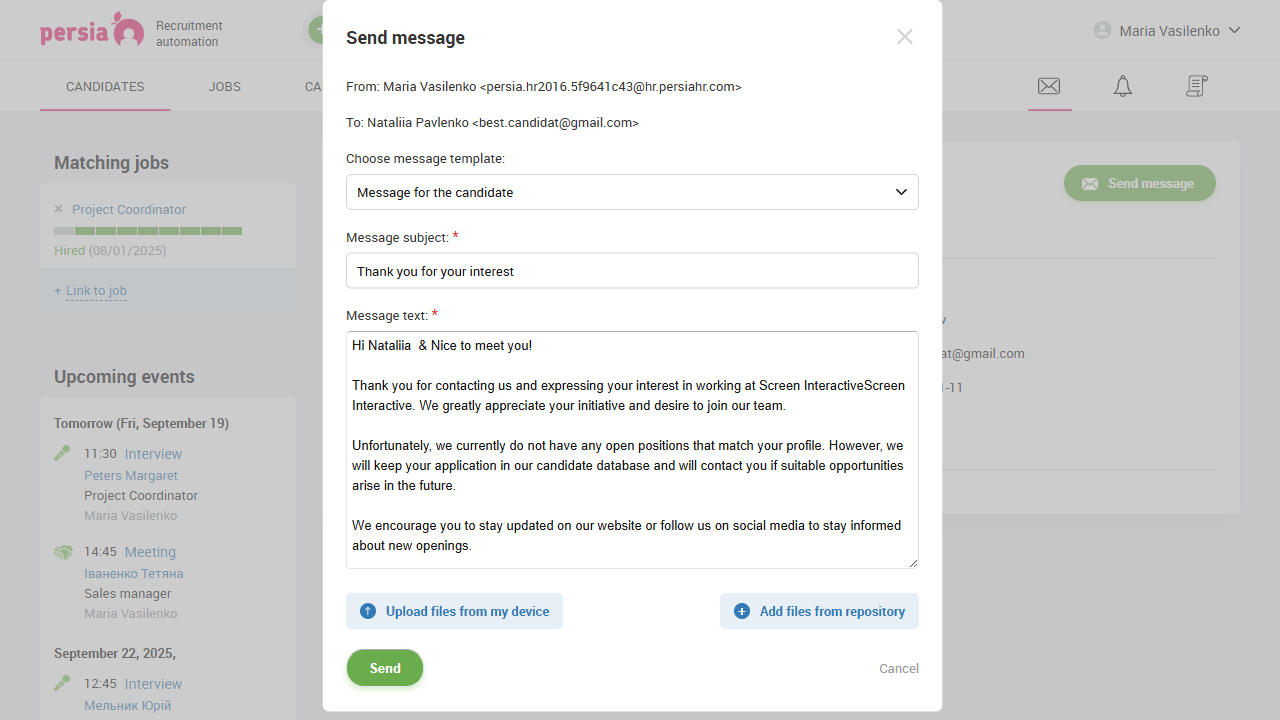Click the user avatar beside Maria Vasilenko
This screenshot has width=1280, height=720.
[x=1101, y=30]
